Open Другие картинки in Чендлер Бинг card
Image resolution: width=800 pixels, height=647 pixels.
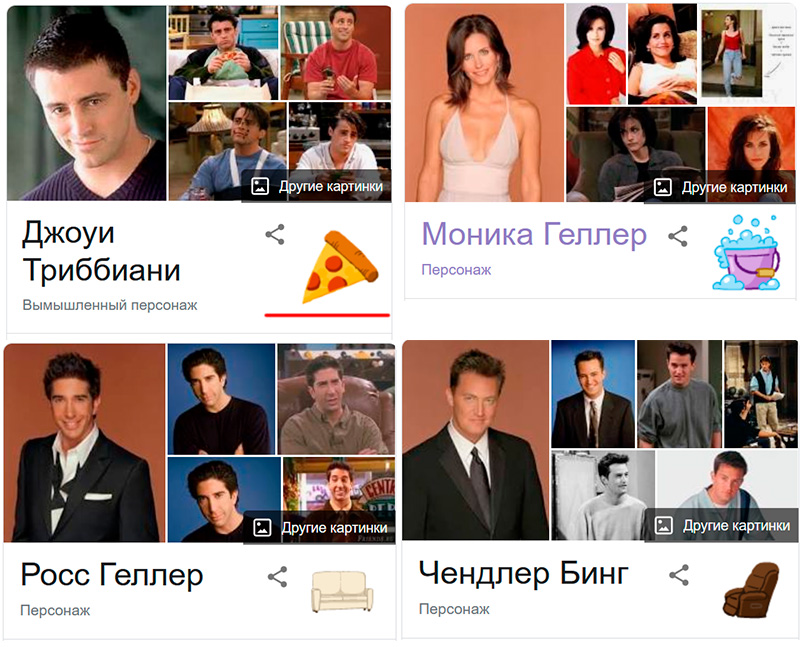722,525
